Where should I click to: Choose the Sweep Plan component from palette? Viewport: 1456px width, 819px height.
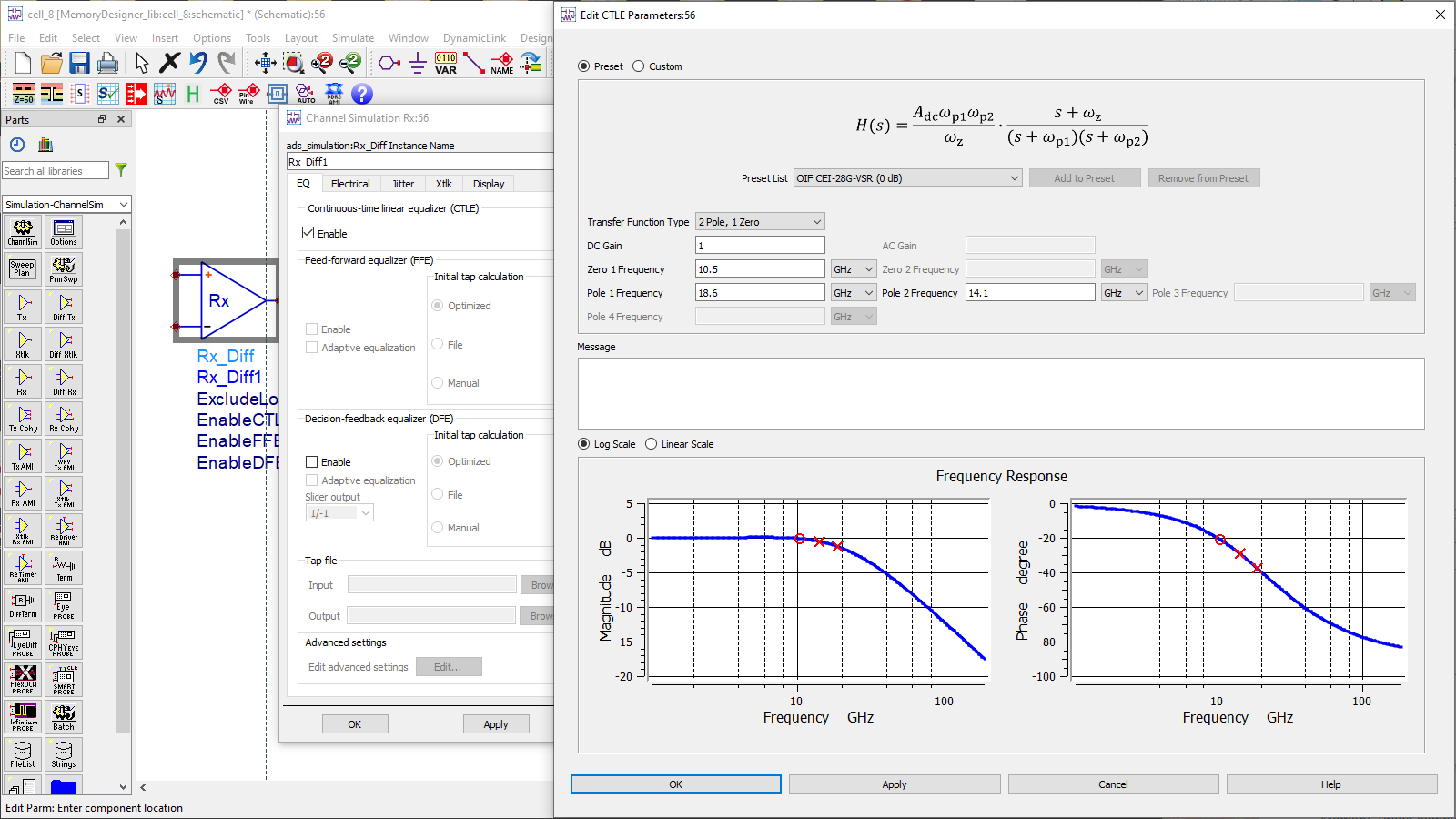[x=22, y=269]
